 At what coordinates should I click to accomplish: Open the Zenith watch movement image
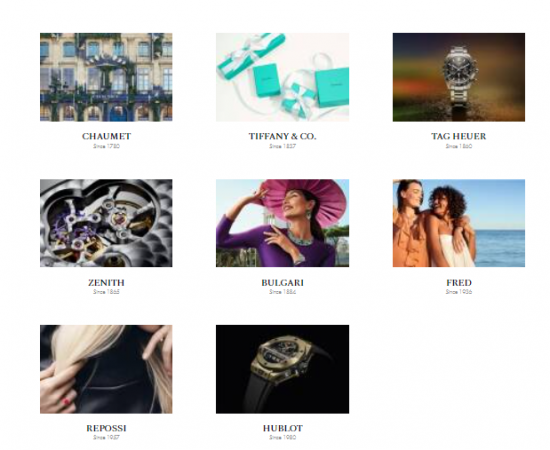click(x=106, y=223)
